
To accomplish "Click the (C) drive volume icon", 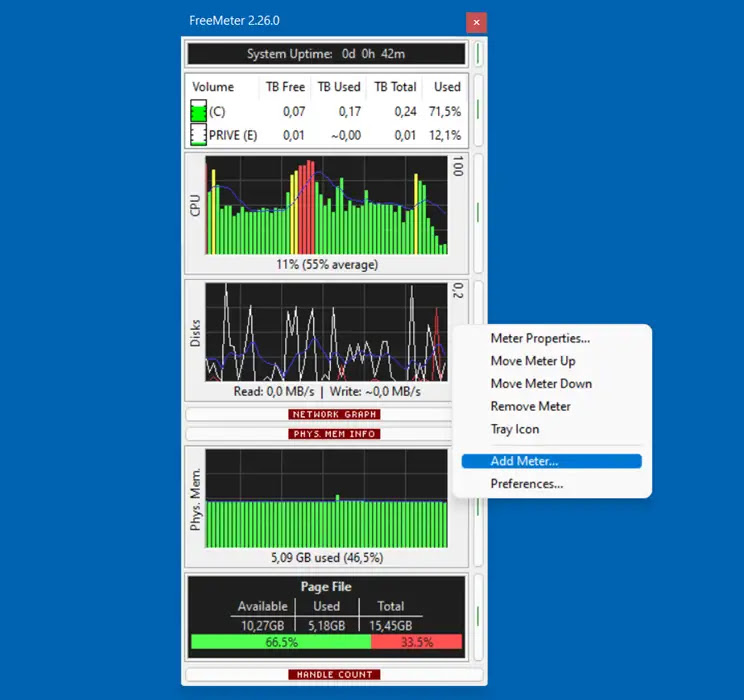I will click(x=198, y=111).
